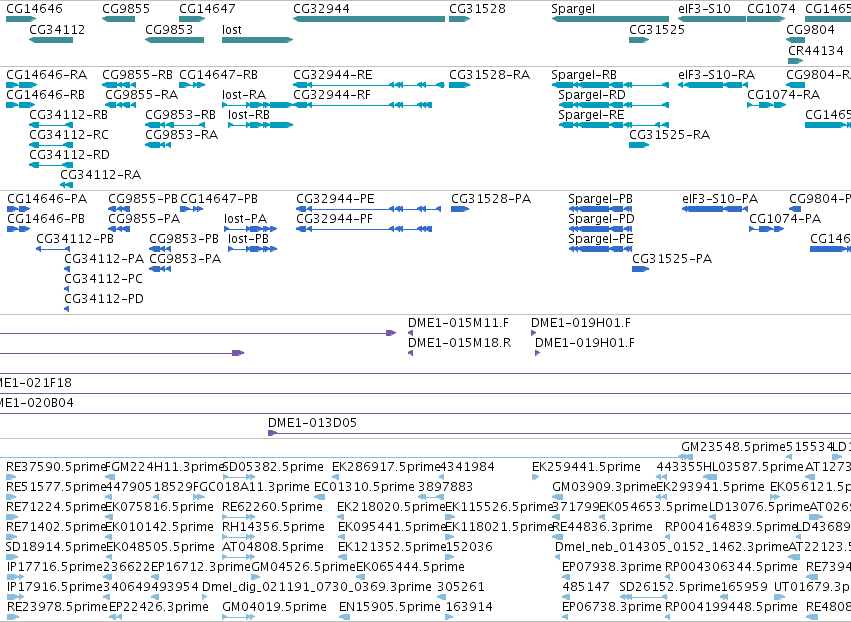Screen dimensions: 851x622
Task: Click the DME1-015M18.R BAC end label
Action: (460, 343)
